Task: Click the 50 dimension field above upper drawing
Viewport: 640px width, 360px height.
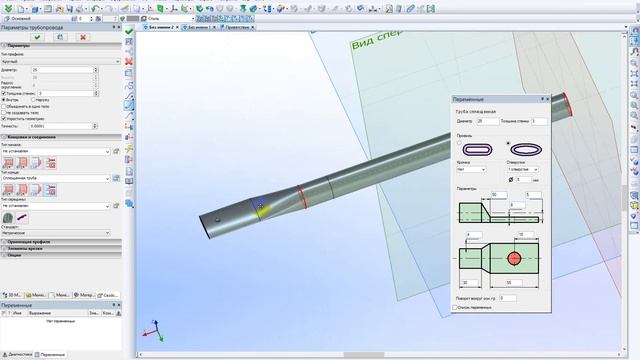Action: point(498,195)
